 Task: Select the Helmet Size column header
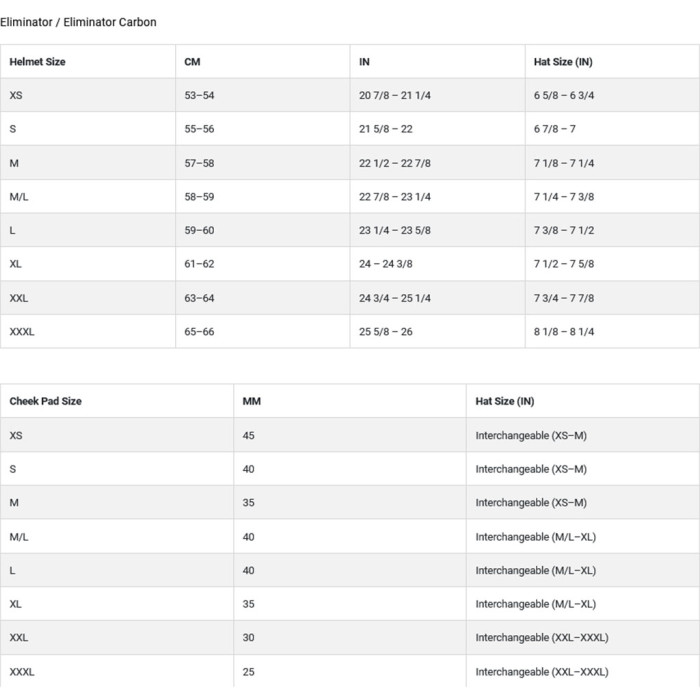click(x=38, y=62)
